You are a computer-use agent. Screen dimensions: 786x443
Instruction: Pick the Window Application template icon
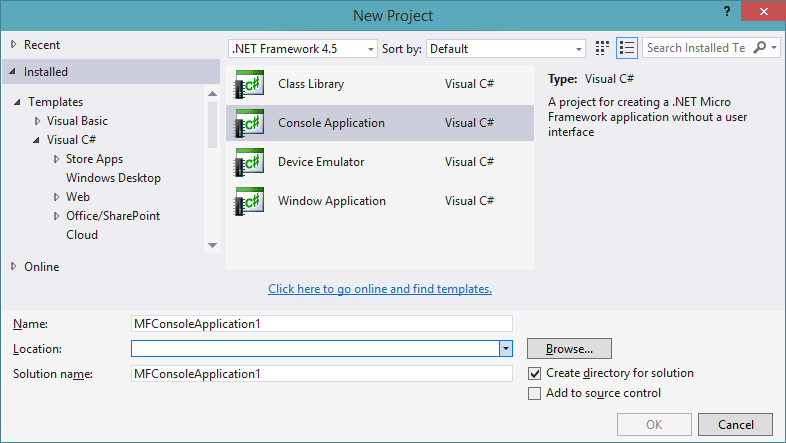coord(249,201)
